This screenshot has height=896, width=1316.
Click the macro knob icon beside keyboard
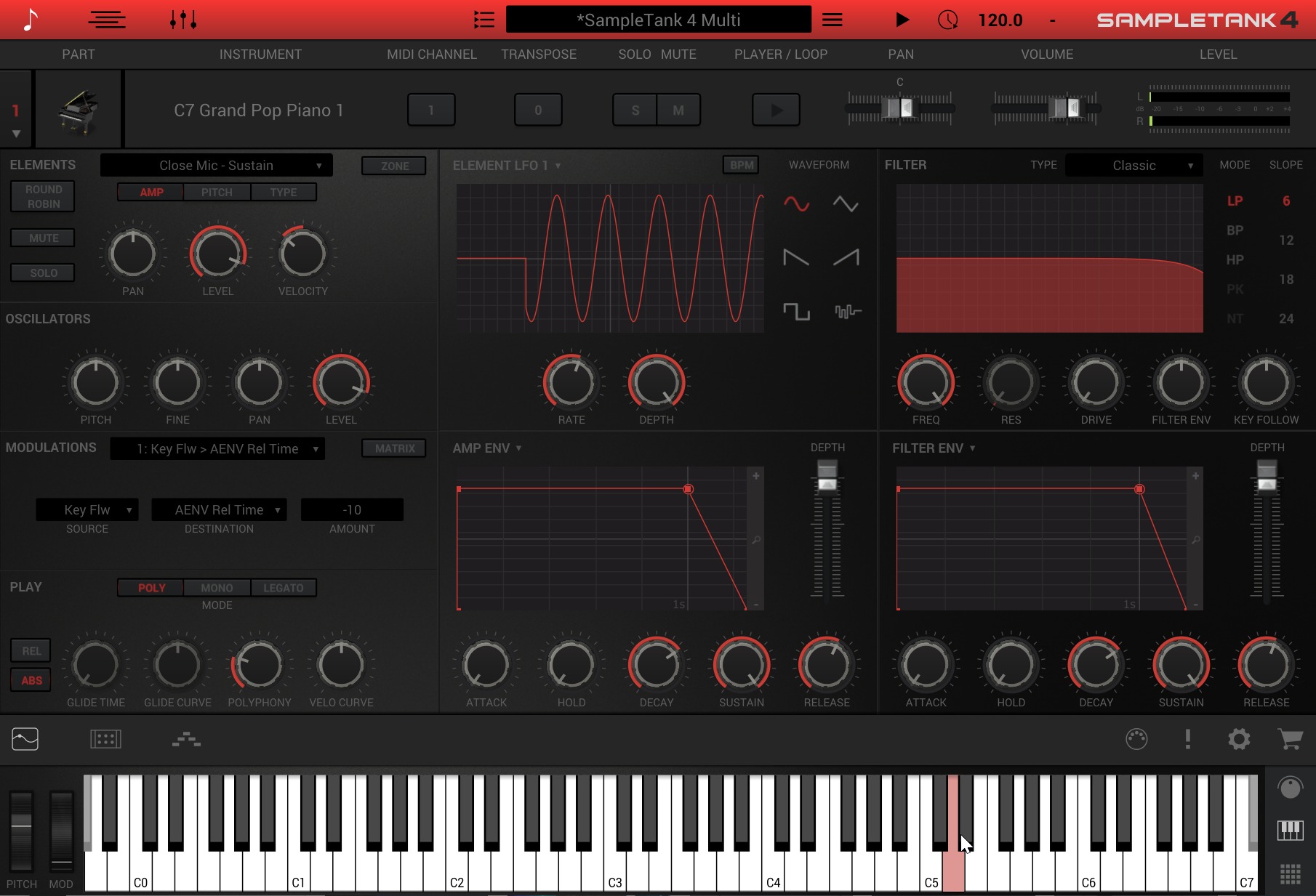tap(1291, 788)
